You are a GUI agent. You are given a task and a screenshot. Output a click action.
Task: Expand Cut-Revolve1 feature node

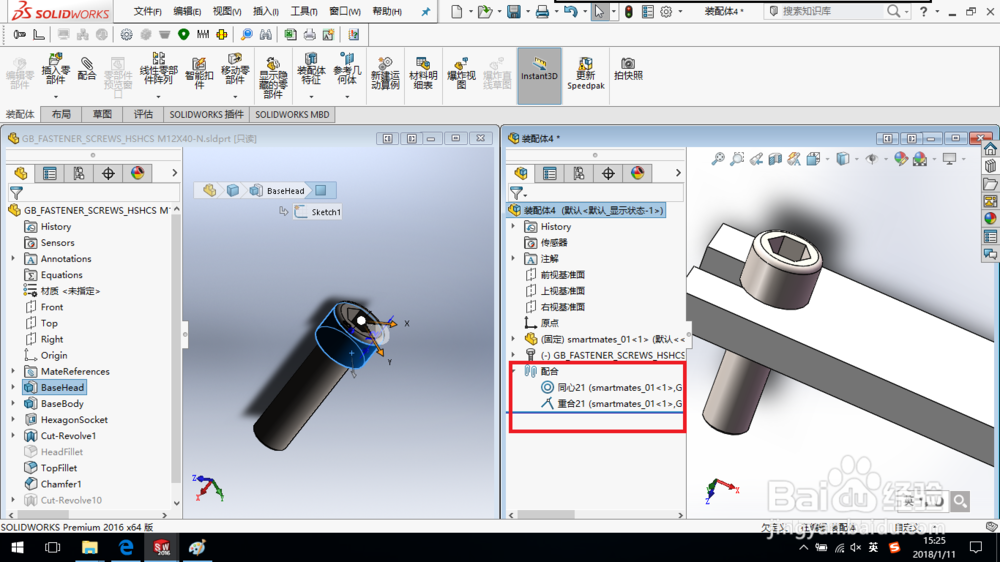click(13, 435)
